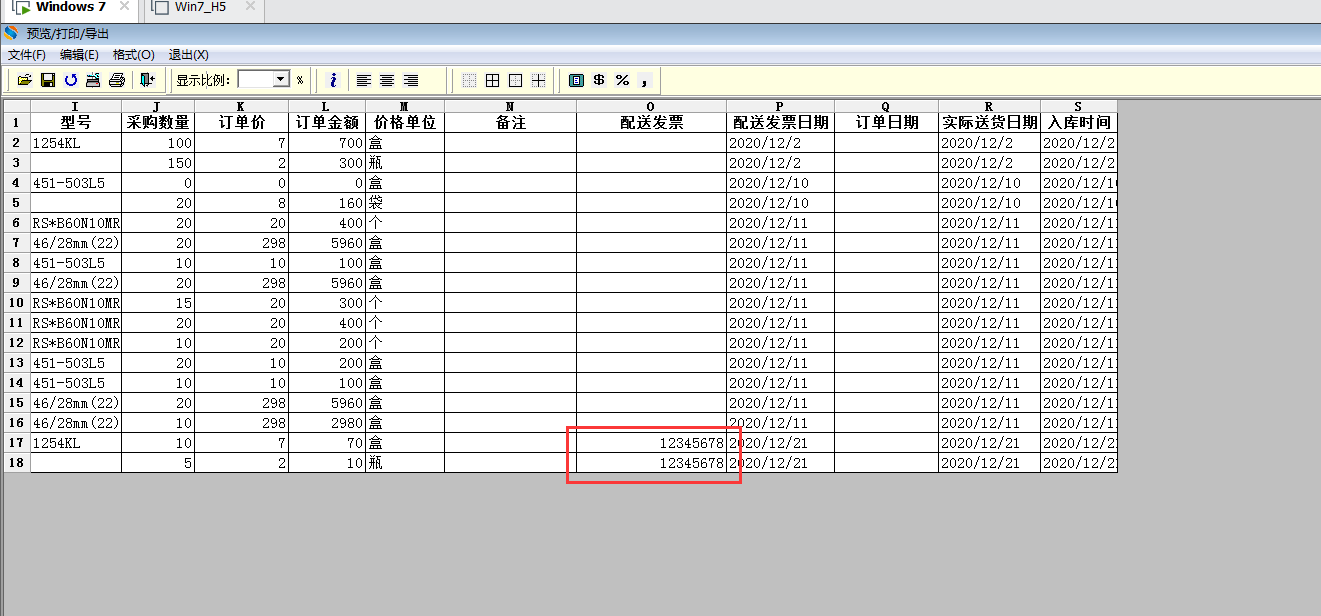
Task: Select row header 2
Action: 16,143
